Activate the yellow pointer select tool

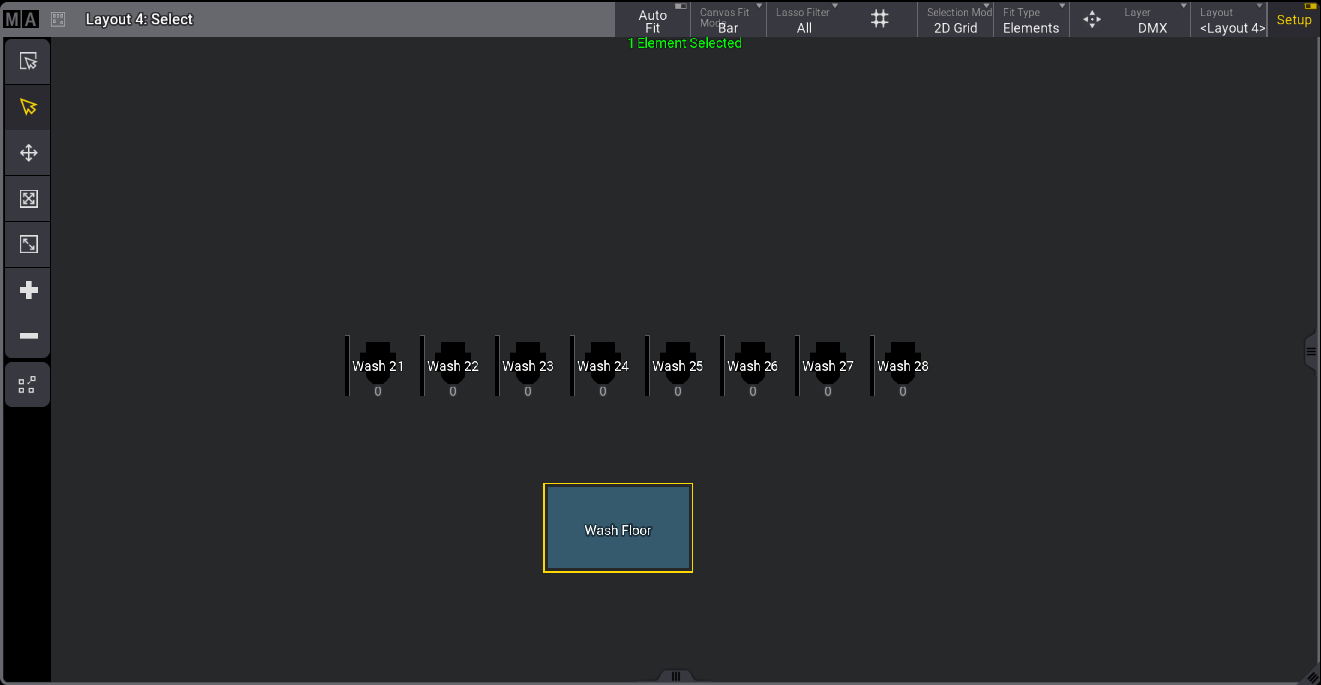coord(28,107)
